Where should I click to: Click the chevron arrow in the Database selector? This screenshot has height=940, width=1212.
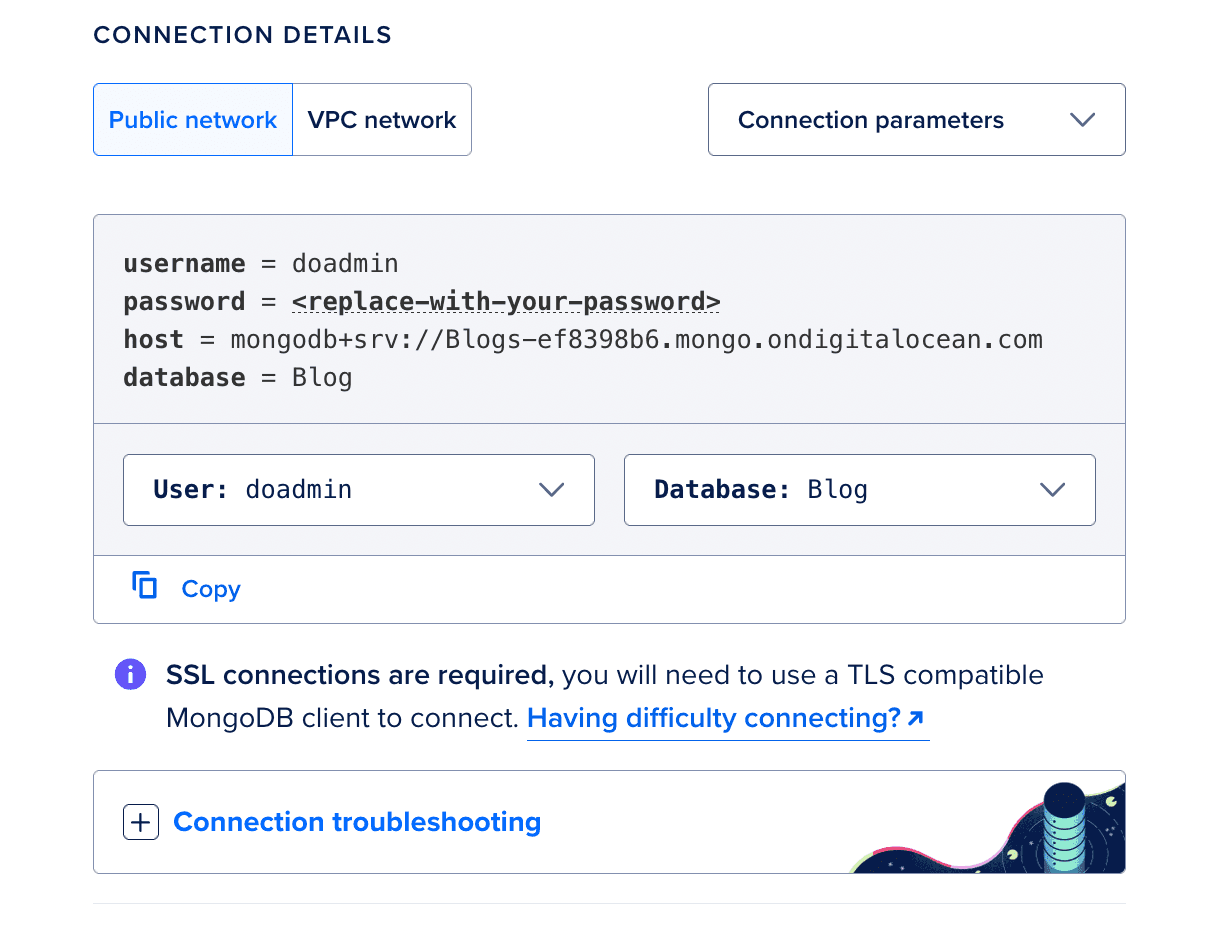point(1053,490)
